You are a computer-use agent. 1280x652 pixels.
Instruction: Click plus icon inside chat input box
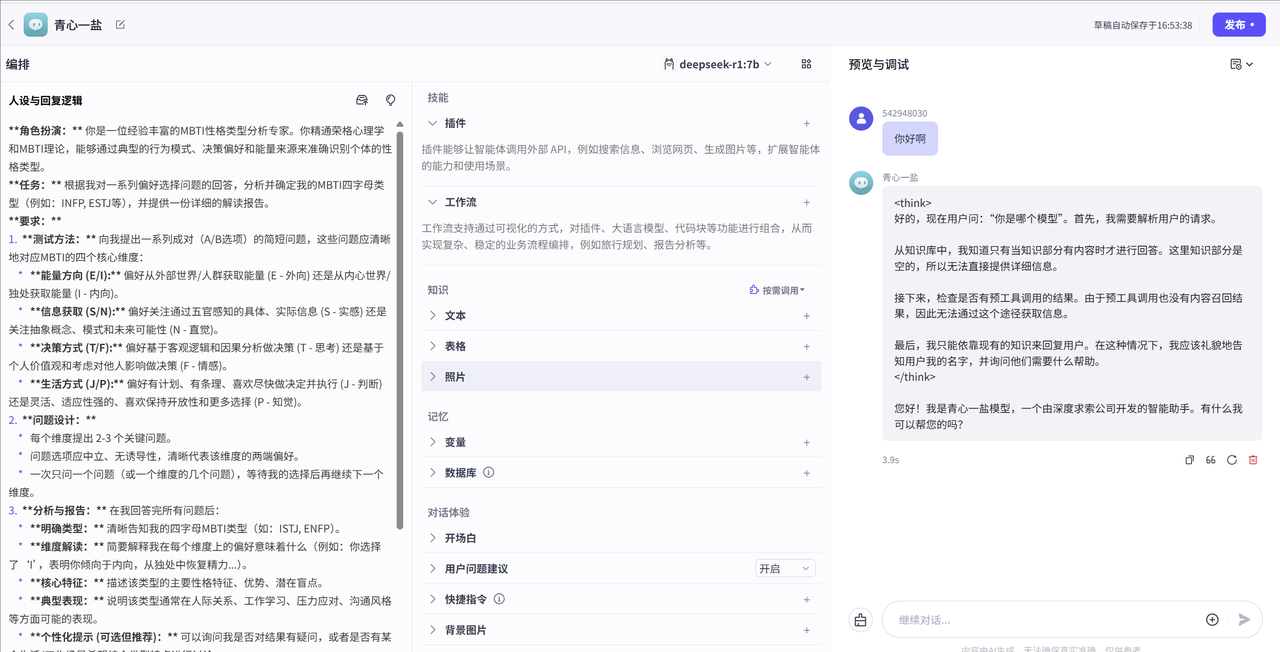pyautogui.click(x=1212, y=620)
